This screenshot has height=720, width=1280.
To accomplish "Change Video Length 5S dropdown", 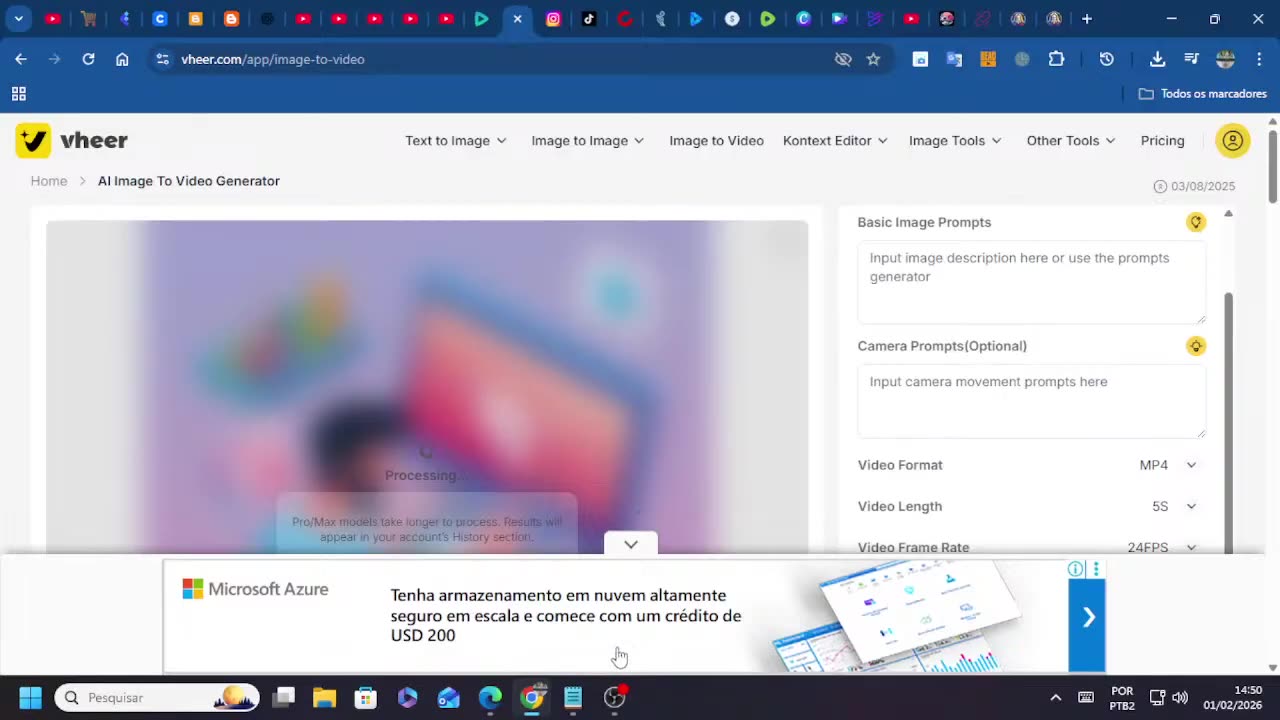I will pyautogui.click(x=1174, y=506).
